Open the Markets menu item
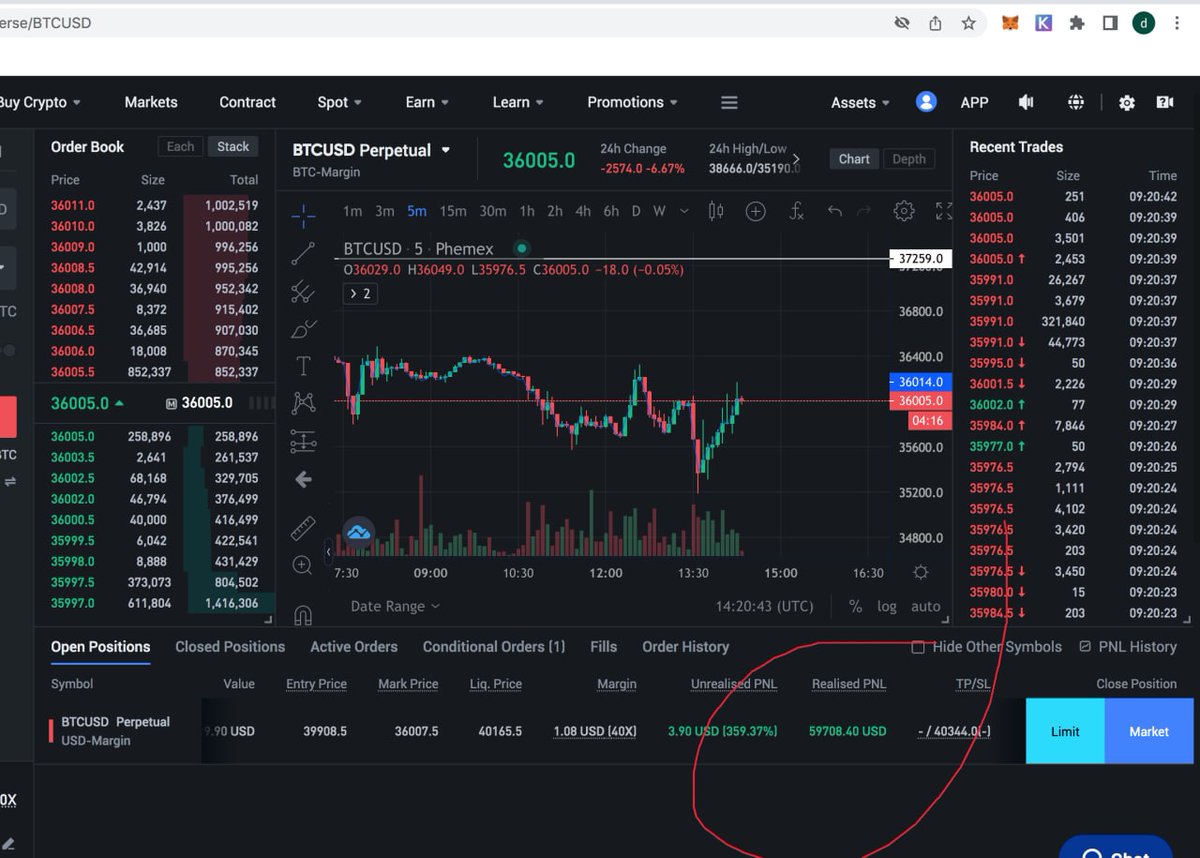1200x858 pixels. click(151, 102)
